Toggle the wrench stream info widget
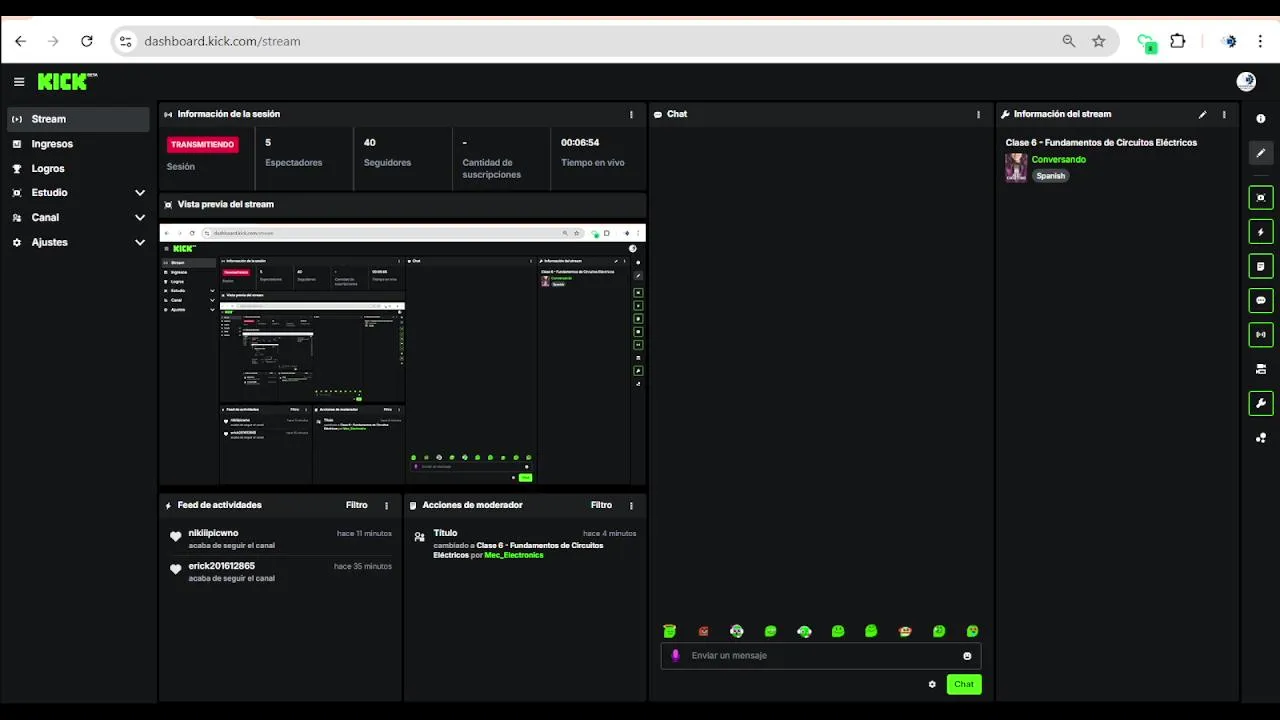The width and height of the screenshot is (1280, 720). pos(1260,404)
